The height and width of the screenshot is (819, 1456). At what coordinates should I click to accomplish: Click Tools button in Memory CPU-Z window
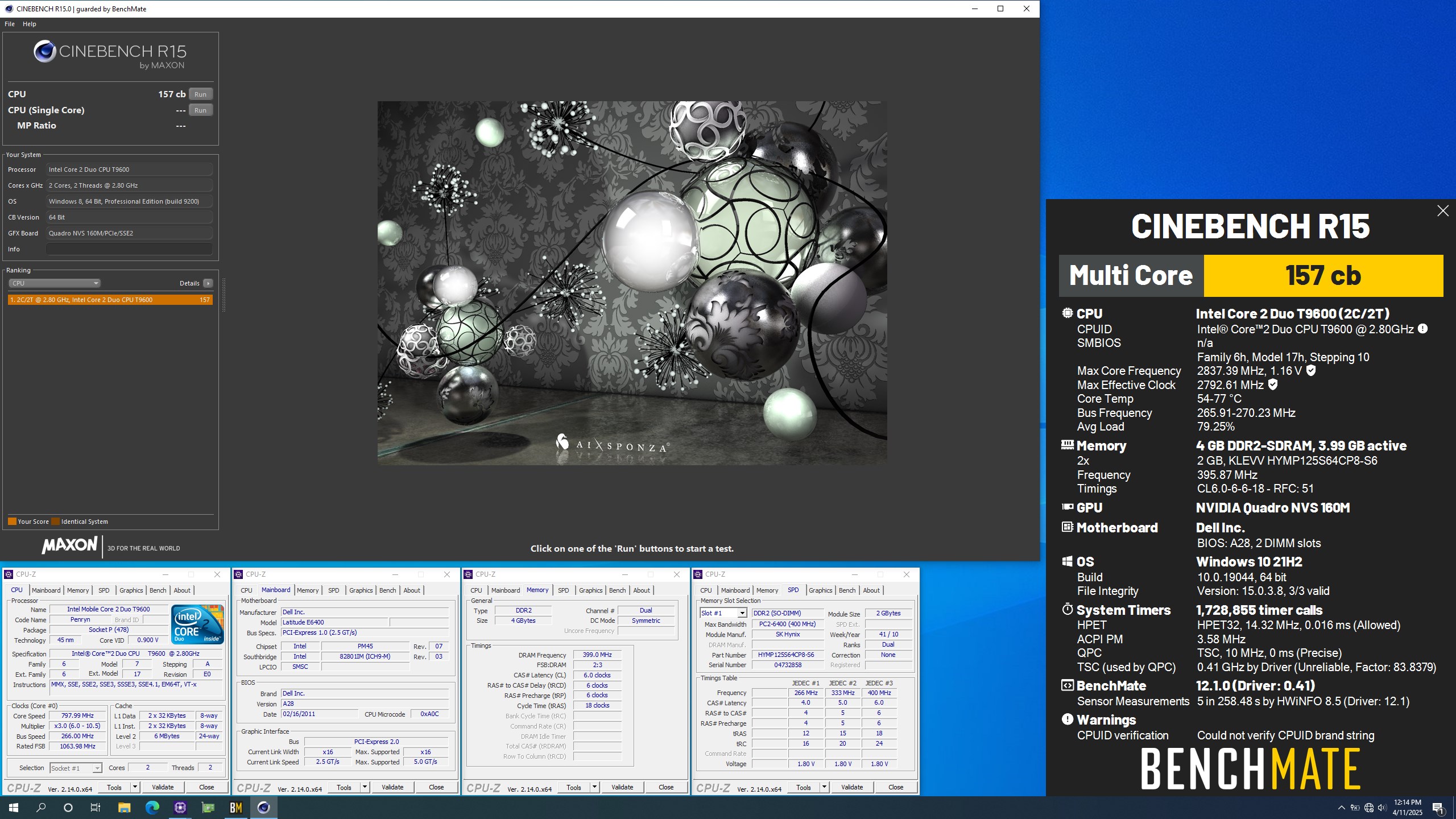coord(574,787)
